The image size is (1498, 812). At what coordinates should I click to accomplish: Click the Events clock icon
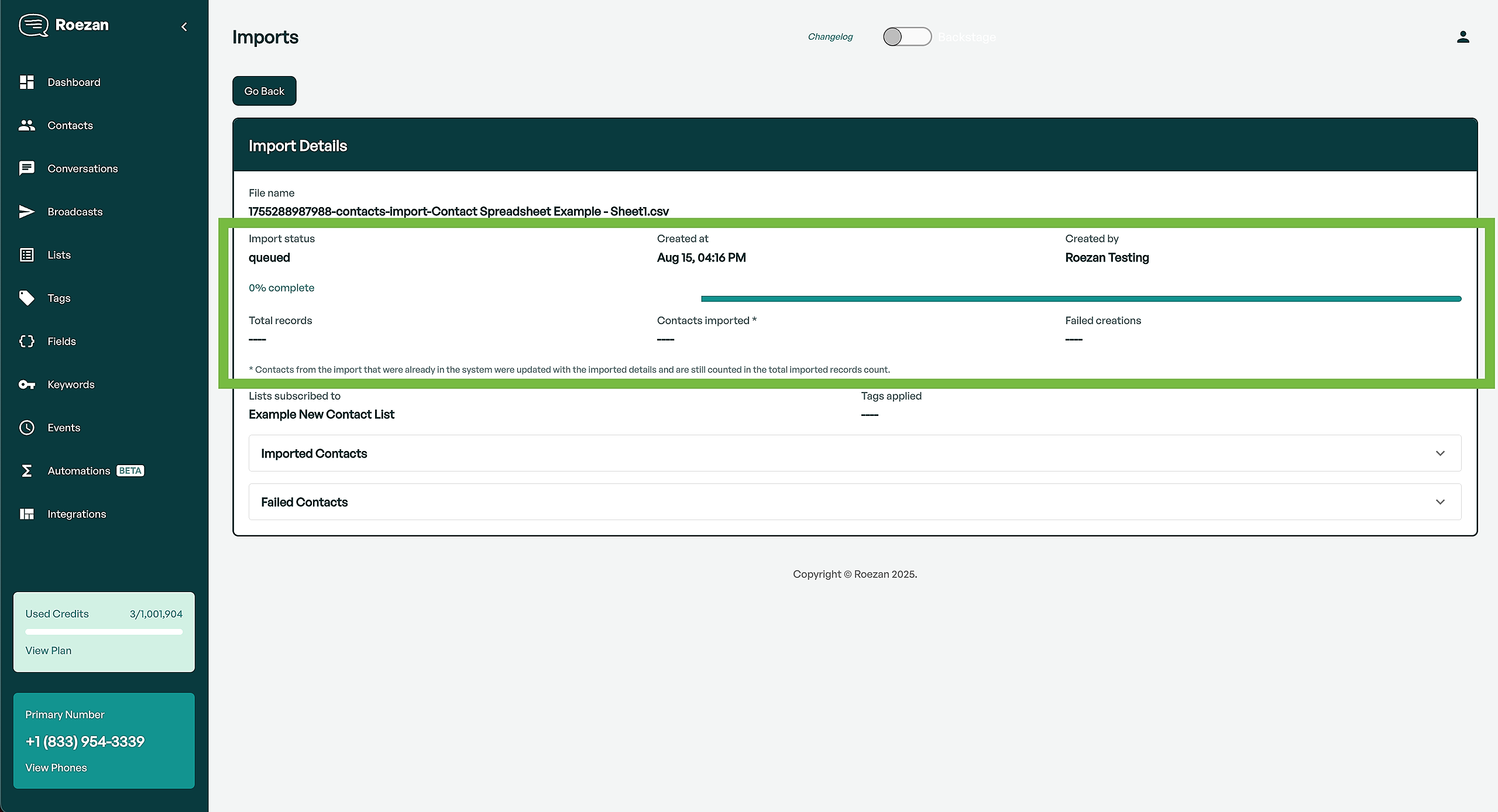coord(27,428)
